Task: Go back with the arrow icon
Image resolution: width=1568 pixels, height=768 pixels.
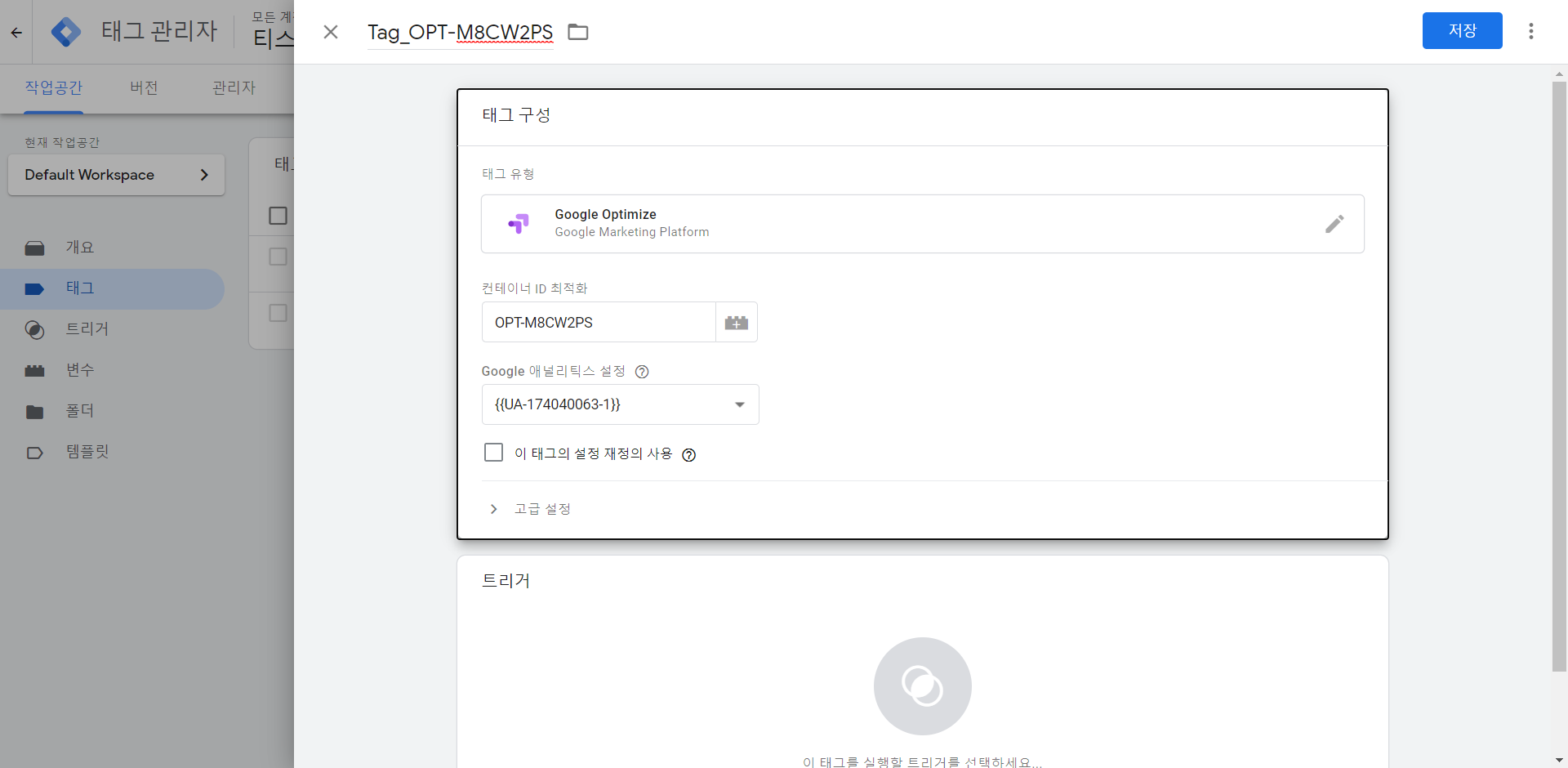Action: tap(16, 33)
